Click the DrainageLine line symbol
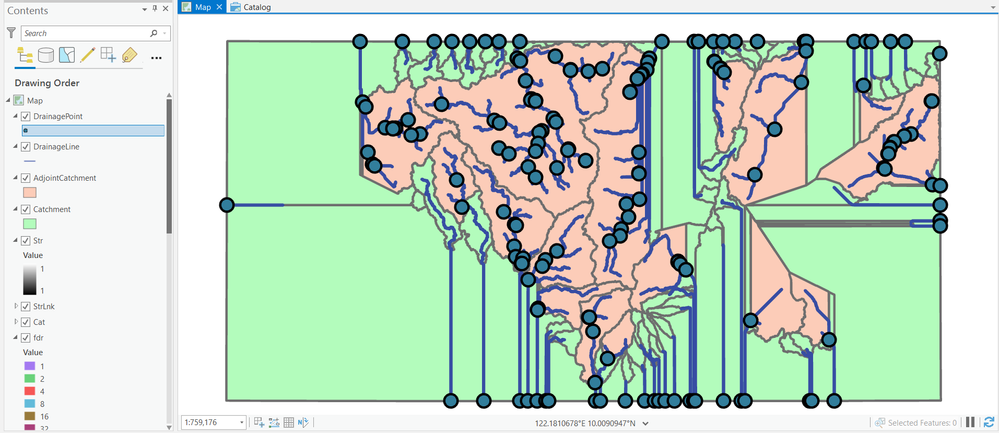999x433 pixels. pos(29,162)
